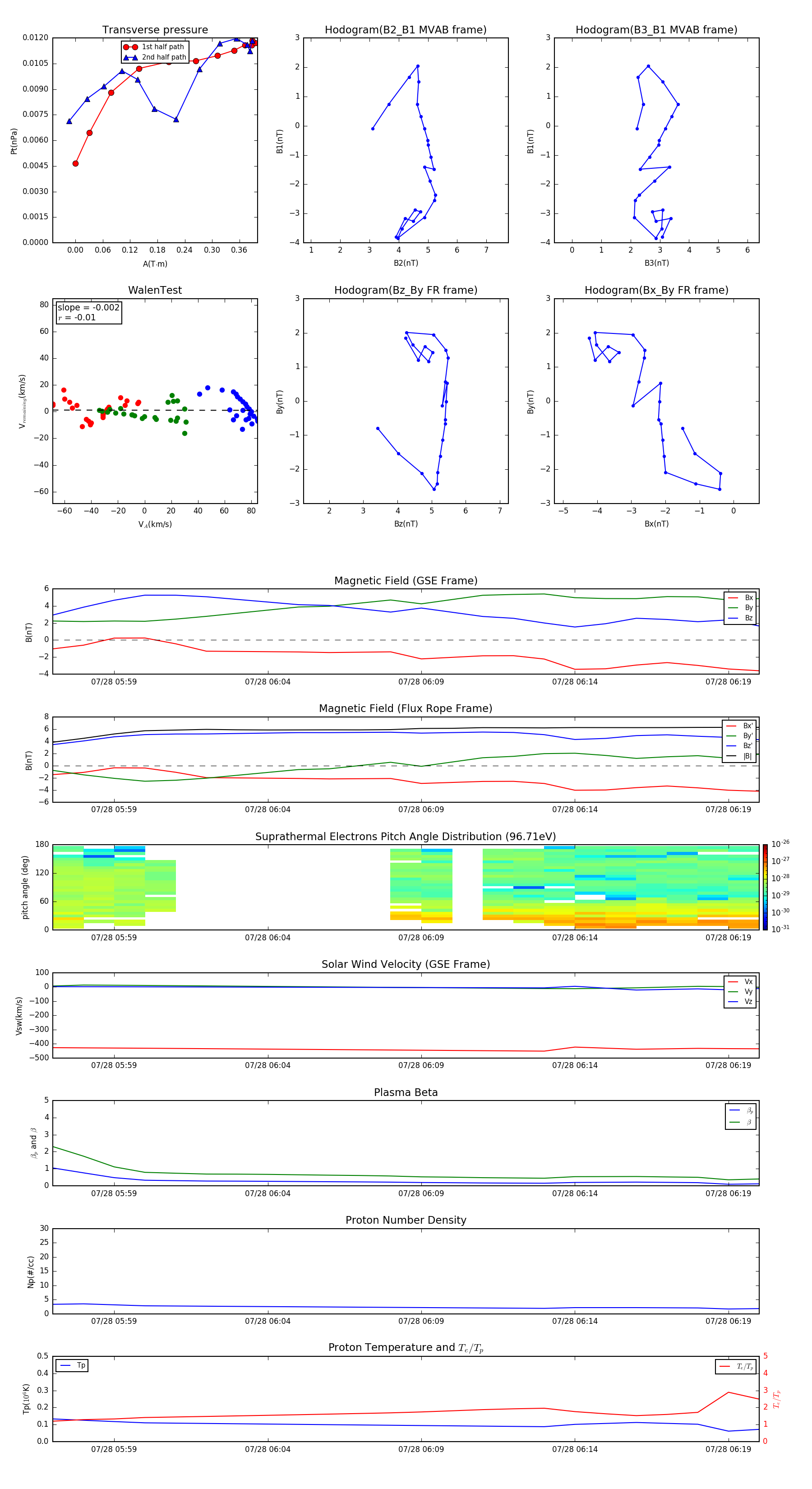Click the 'By' entry in GSE legend
Image resolution: width=812 pixels, height=1489 pixels.
741,607
